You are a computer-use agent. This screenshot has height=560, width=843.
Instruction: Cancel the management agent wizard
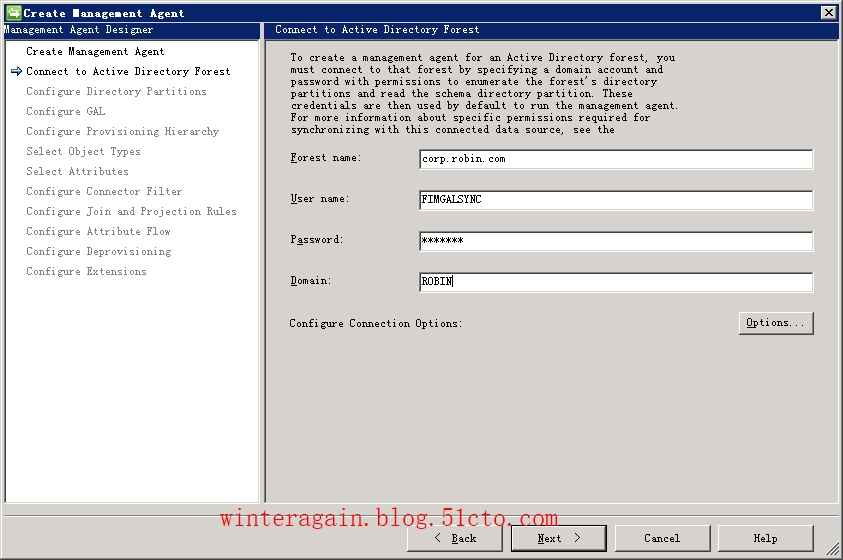click(662, 538)
